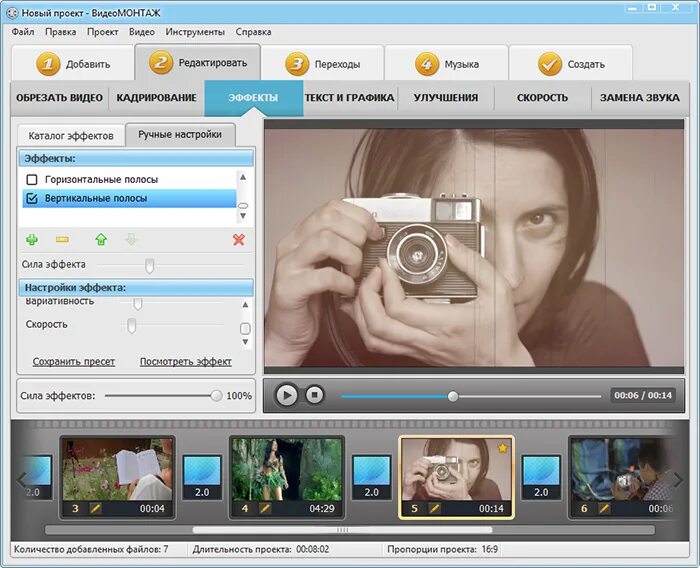Click the greyed move effect down arrow
Screen dimensions: 700x568
click(131, 240)
